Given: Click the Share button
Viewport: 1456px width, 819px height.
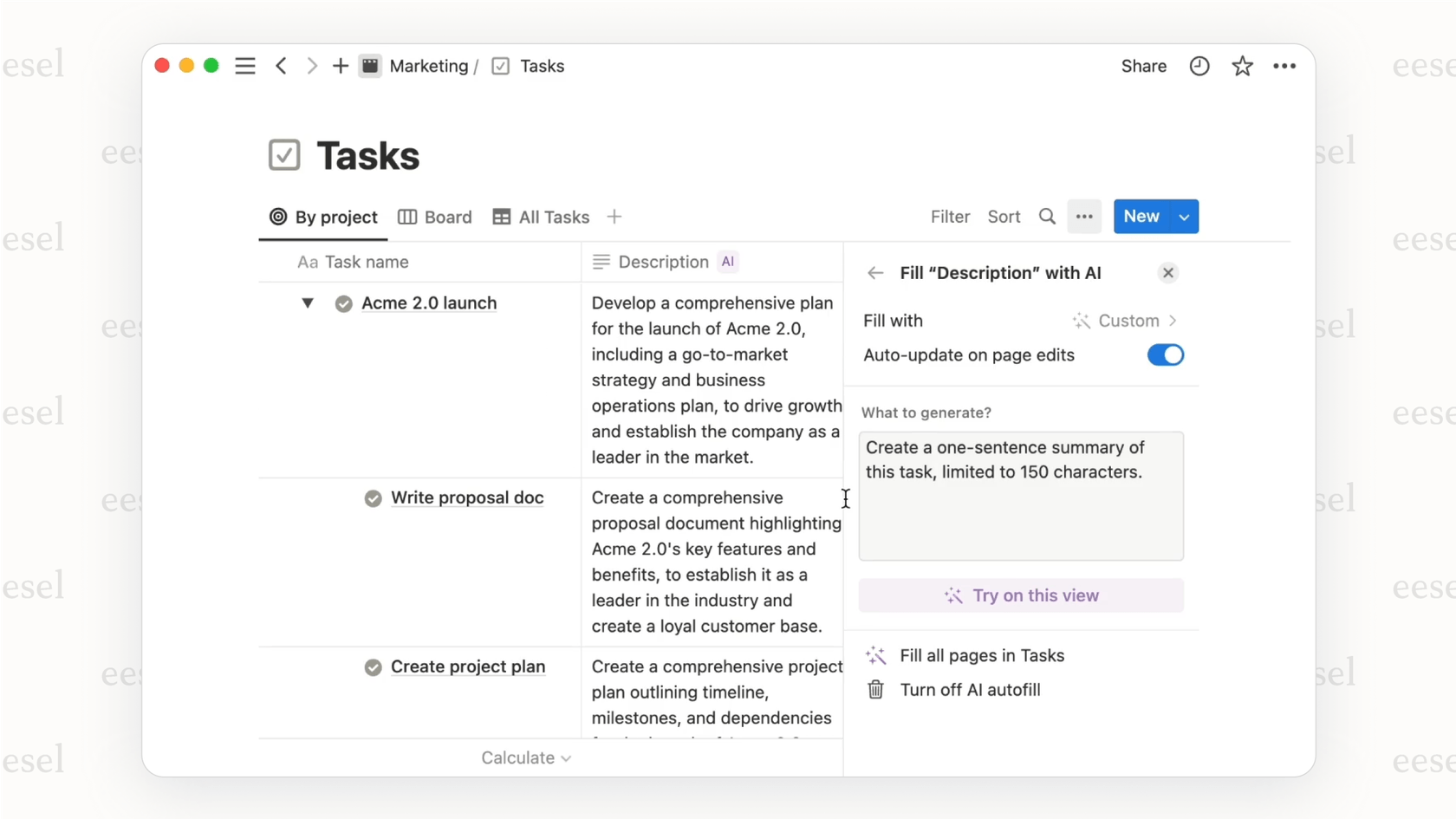Looking at the screenshot, I should coord(1143,65).
